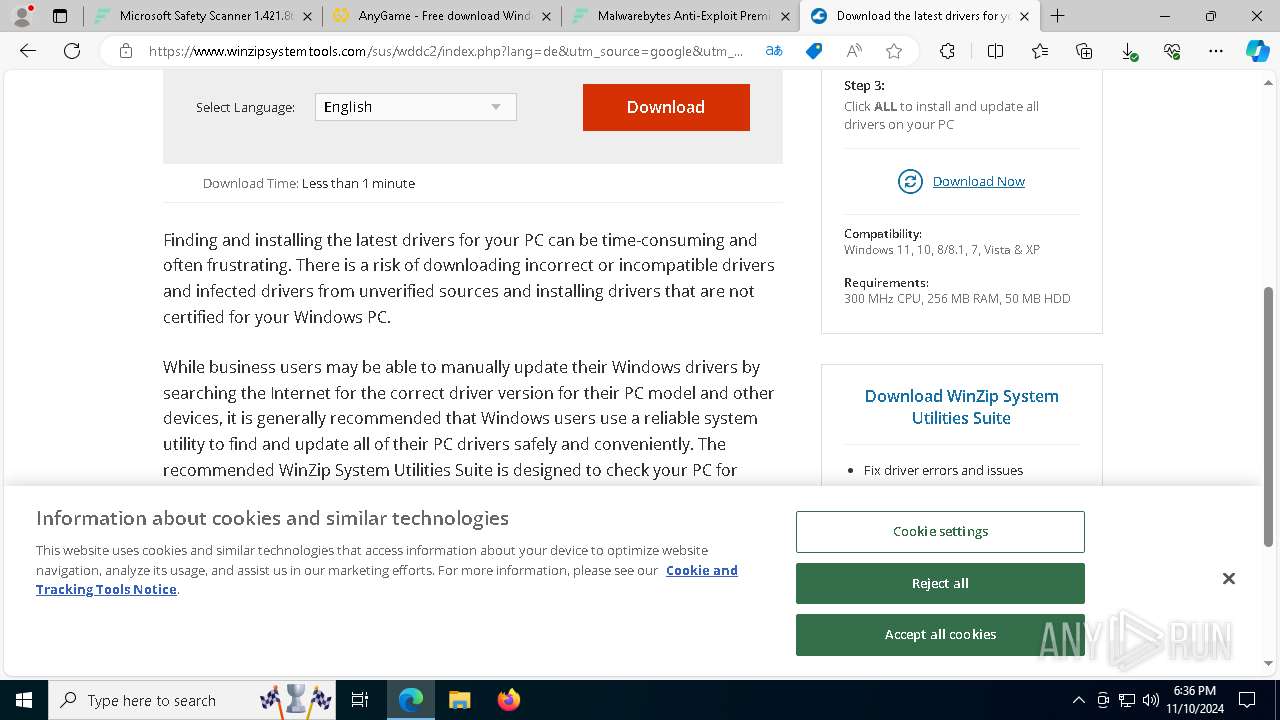Accept all cookies
This screenshot has width=1280, height=720.
click(940, 634)
